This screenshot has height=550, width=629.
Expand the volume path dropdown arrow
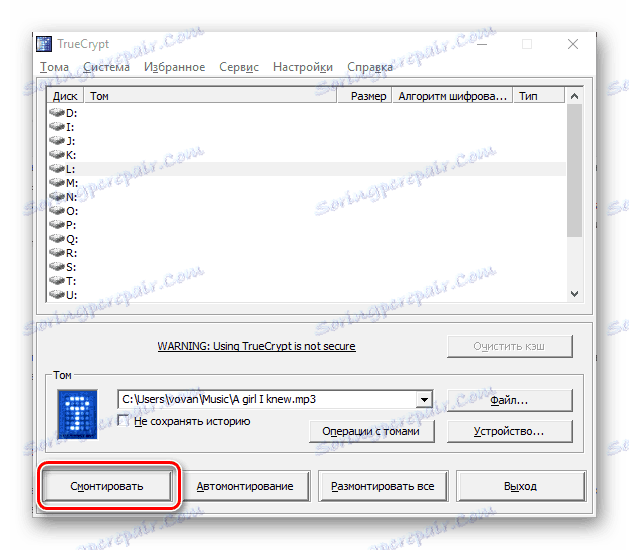[x=424, y=400]
